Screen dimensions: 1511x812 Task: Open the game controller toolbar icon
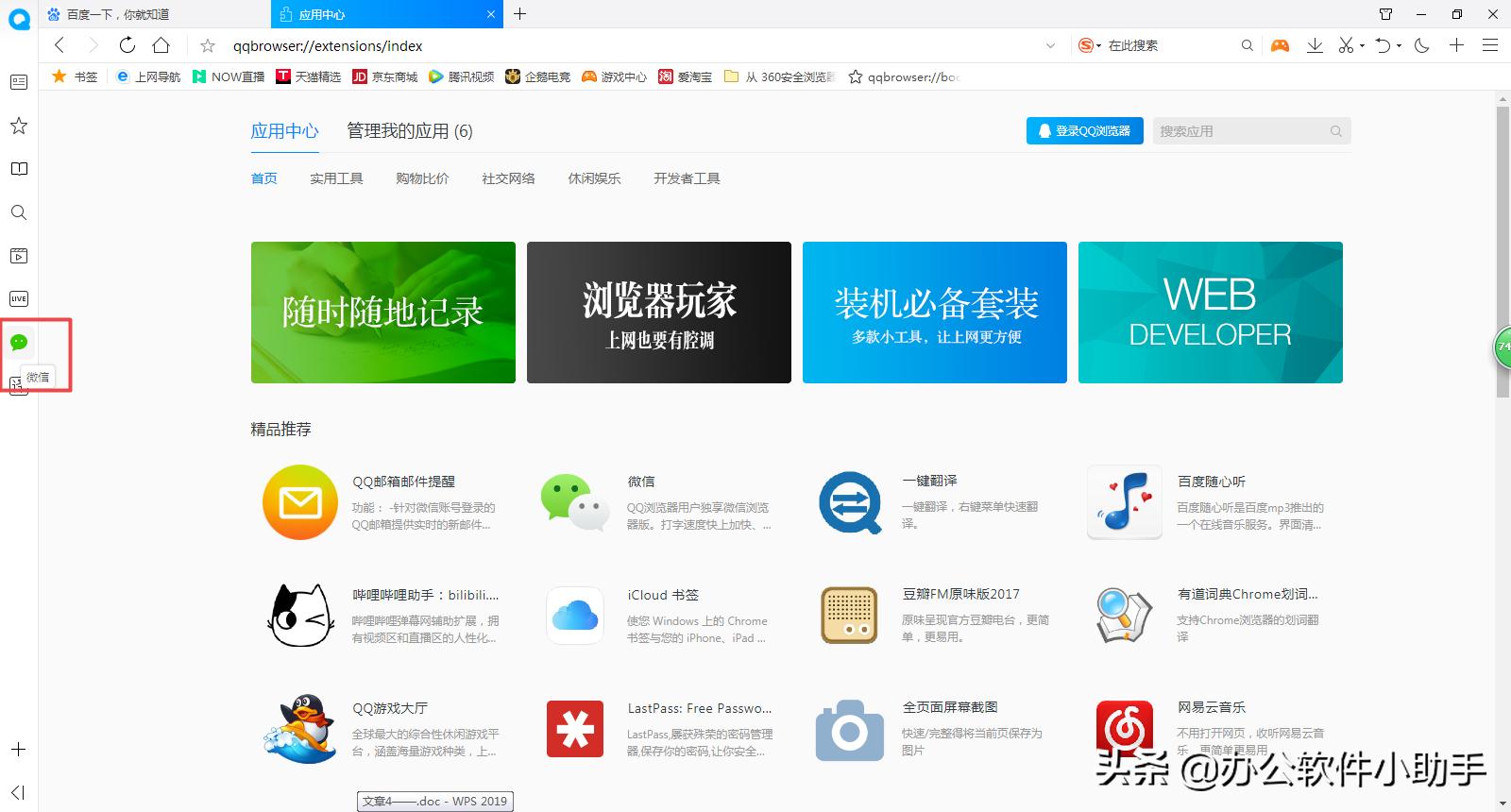tap(1280, 45)
